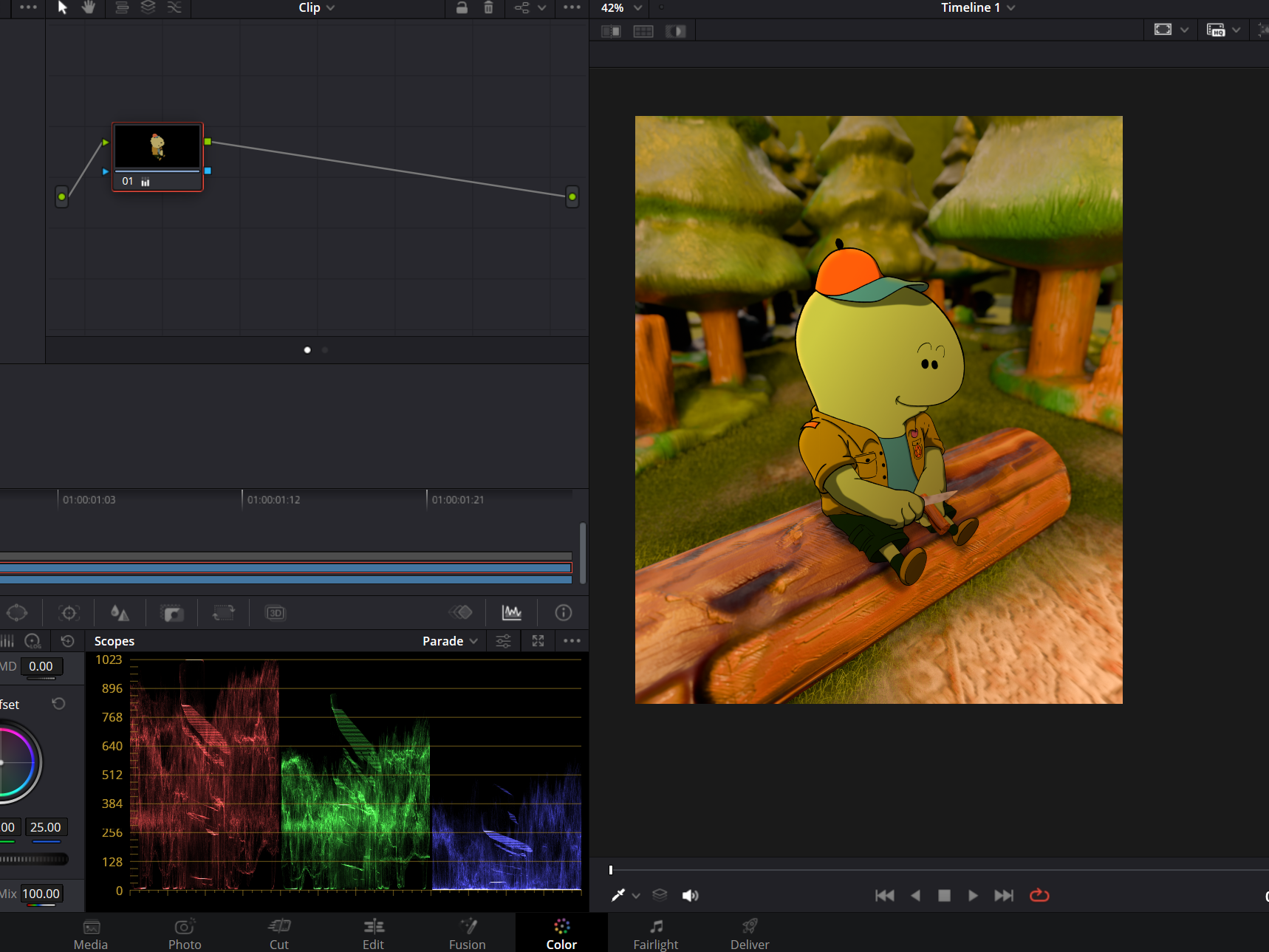
Task: Reset the Offset wheel
Action: click(x=58, y=704)
